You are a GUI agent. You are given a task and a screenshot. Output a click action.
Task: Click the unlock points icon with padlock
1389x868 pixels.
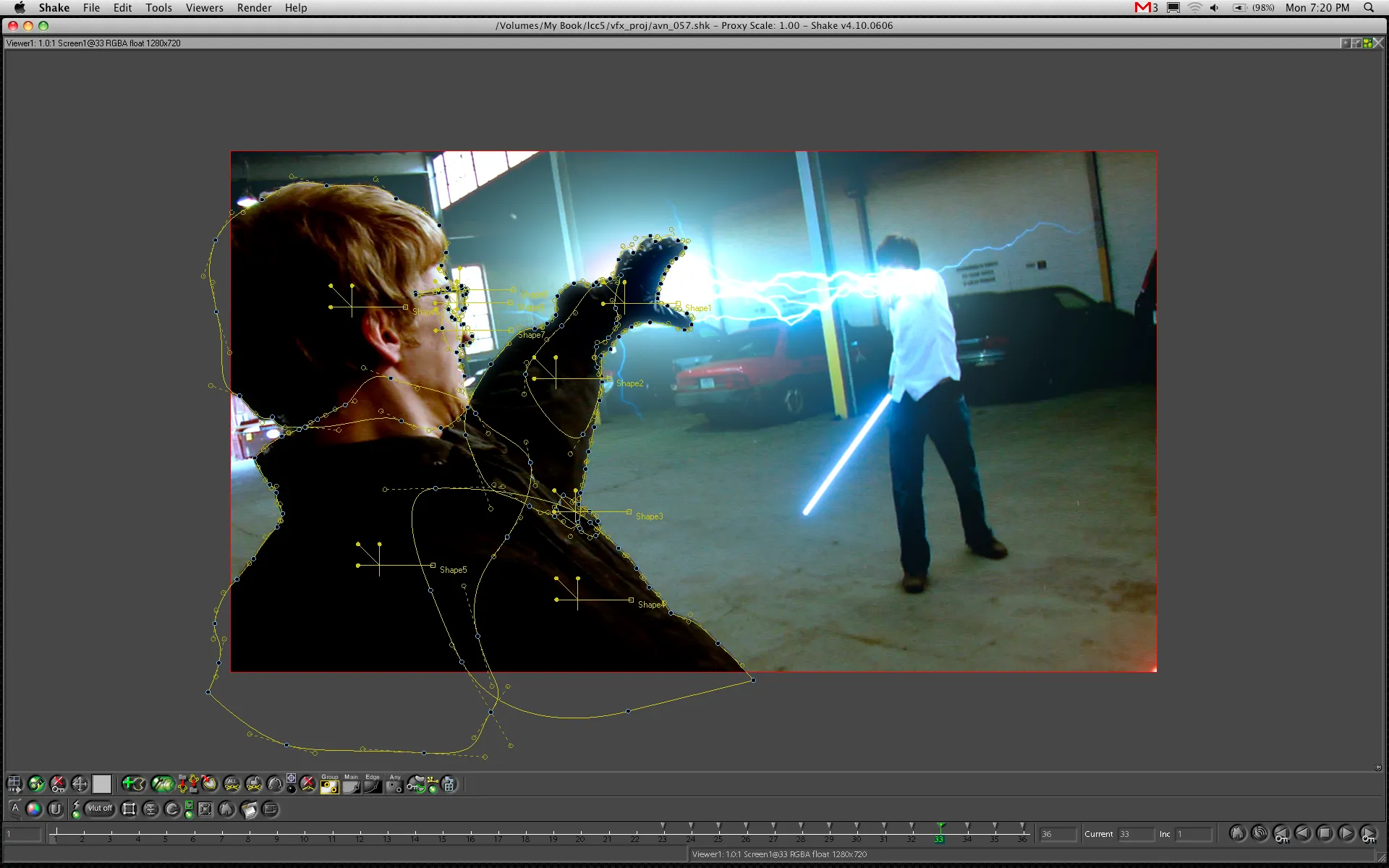point(253,784)
